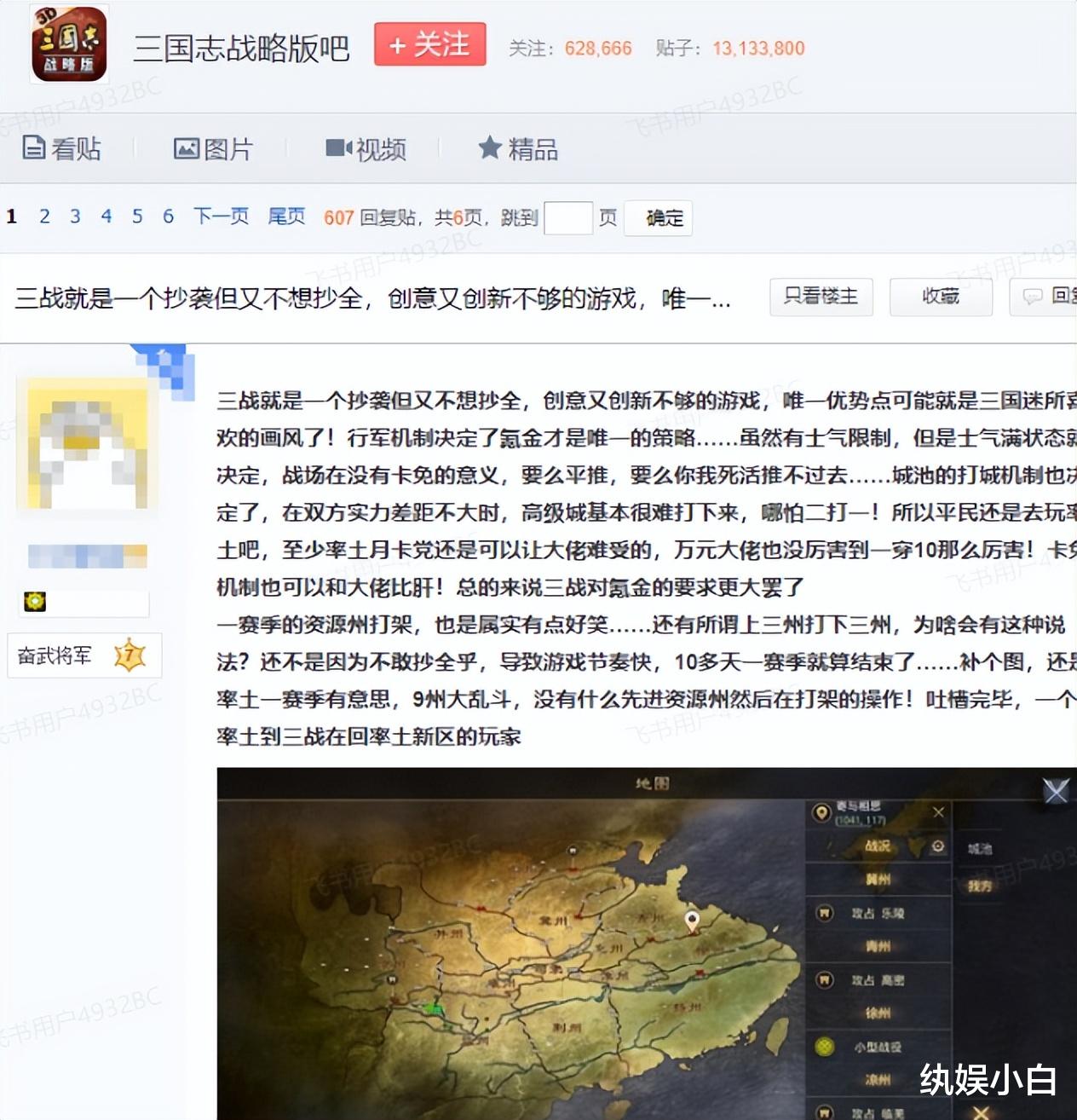The height and width of the screenshot is (1120, 1077).
Task: Click the yellow round icon beside 小型战役
Action: (x=824, y=1047)
